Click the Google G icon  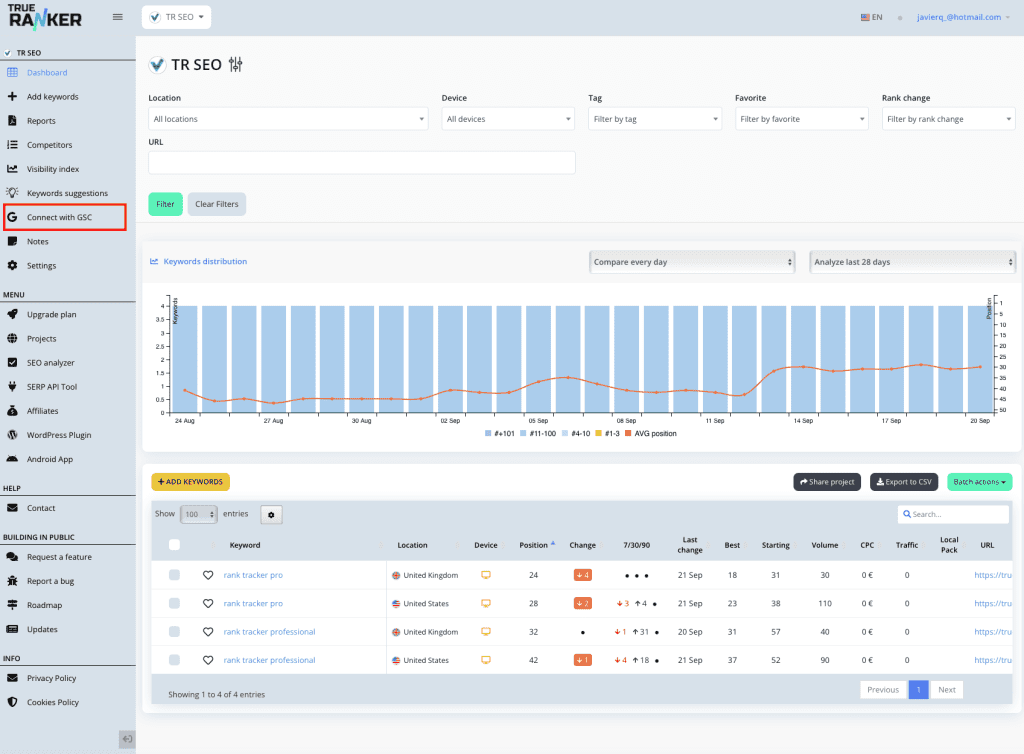tap(12, 217)
